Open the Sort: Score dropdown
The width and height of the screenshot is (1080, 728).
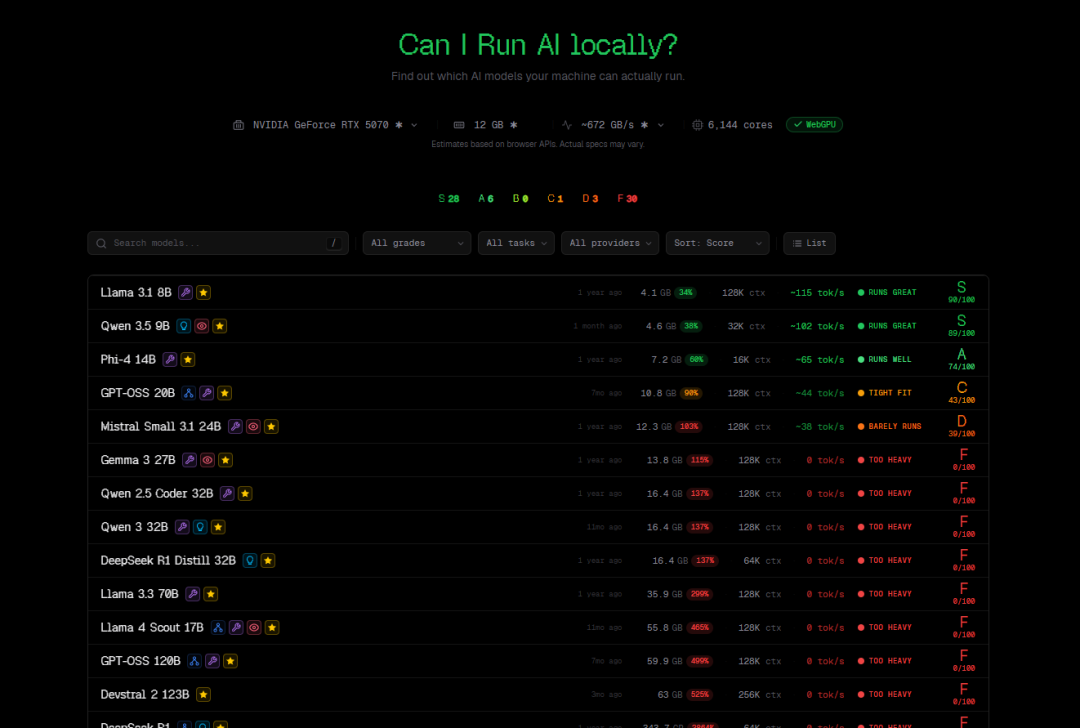(717, 243)
